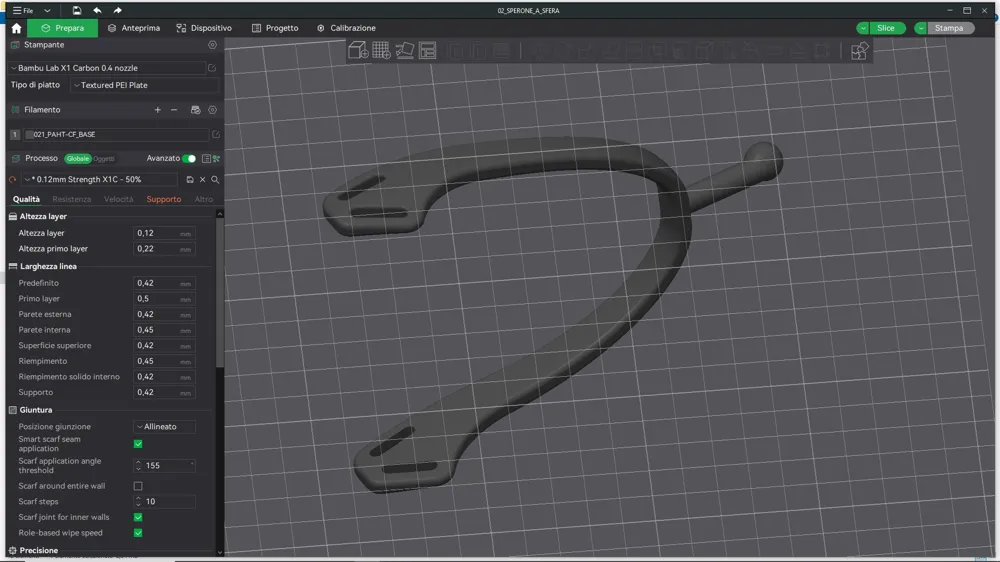Viewport: 1000px width, 562px height.
Task: Click the Add cube toolbar icon
Action: pos(358,50)
